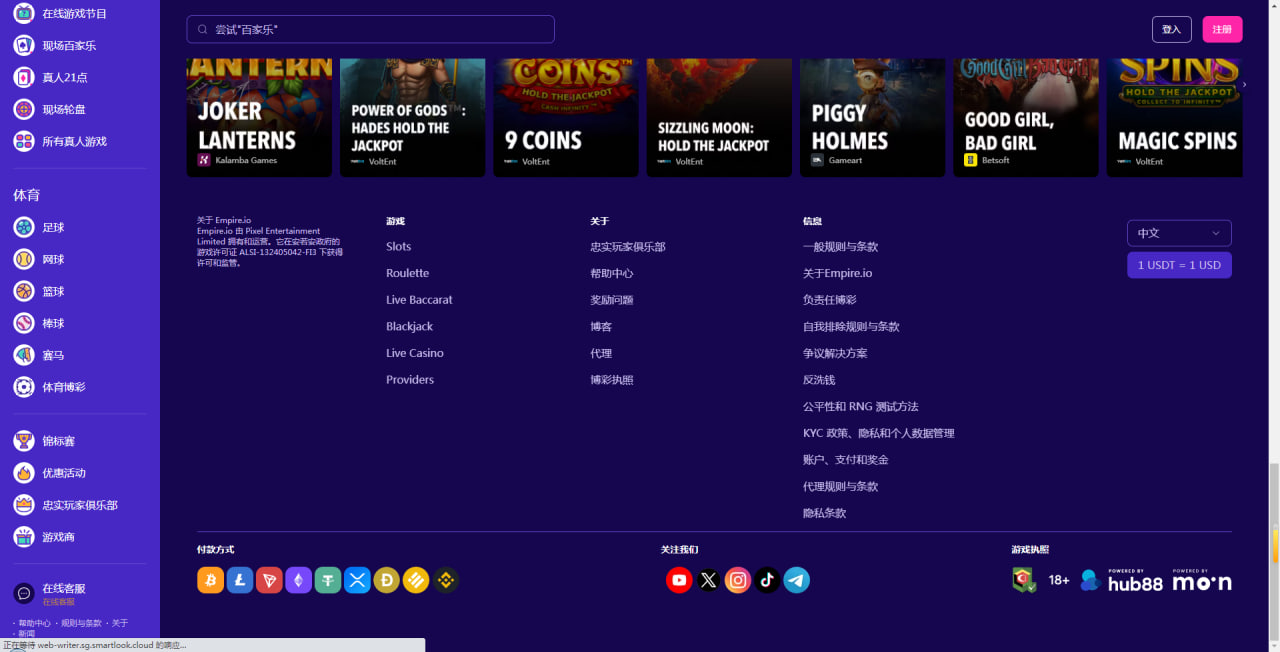Open the Live Casino footer link
Image resolution: width=1280 pixels, height=652 pixels.
(415, 353)
